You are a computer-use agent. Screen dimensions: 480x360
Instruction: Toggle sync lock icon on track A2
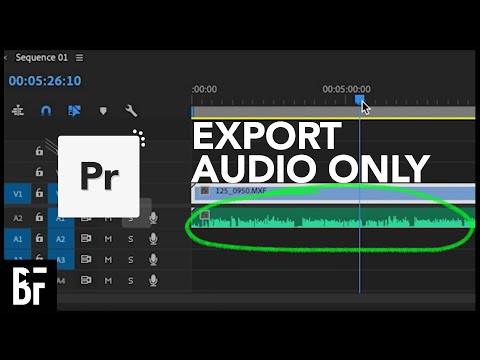tap(86, 238)
